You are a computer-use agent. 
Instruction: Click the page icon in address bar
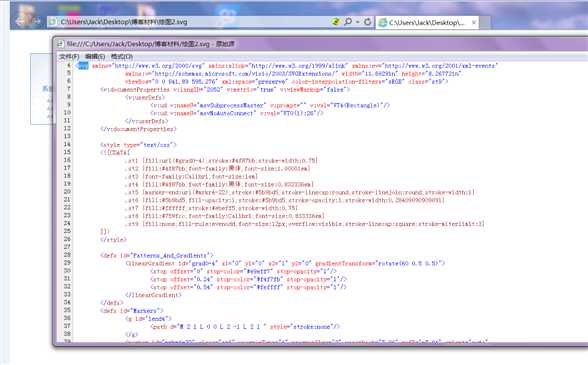53,22
